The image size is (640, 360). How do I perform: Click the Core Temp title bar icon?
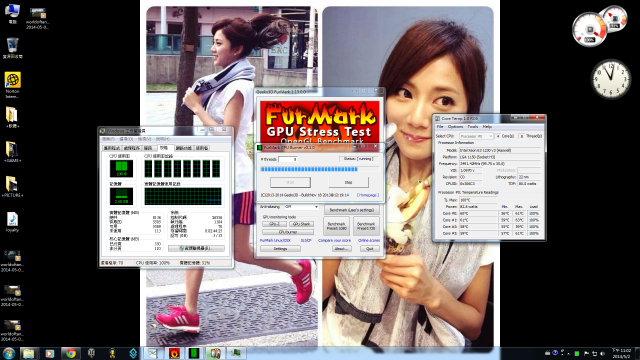438,118
